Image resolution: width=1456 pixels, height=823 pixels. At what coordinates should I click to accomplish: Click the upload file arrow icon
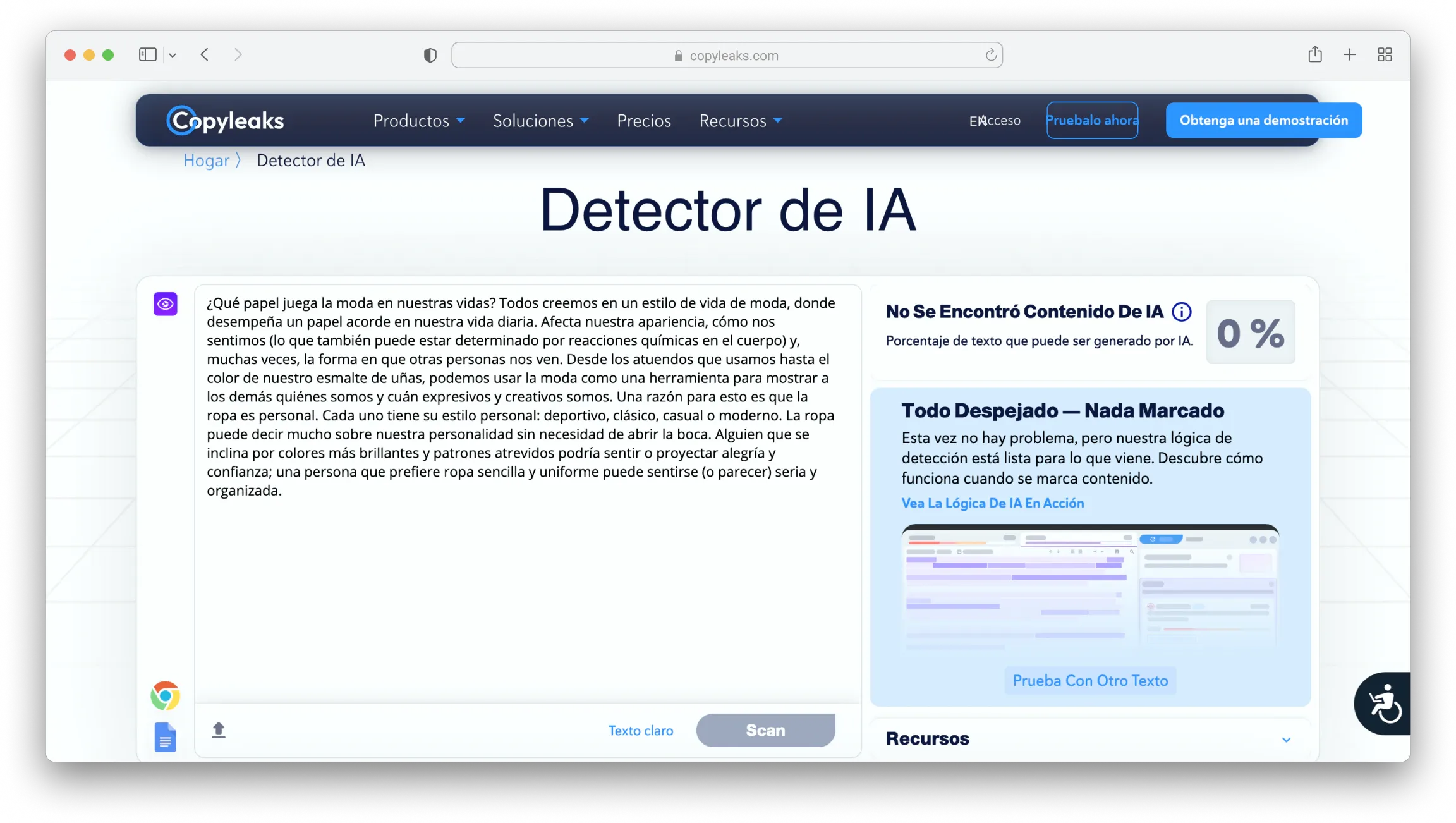pyautogui.click(x=219, y=730)
